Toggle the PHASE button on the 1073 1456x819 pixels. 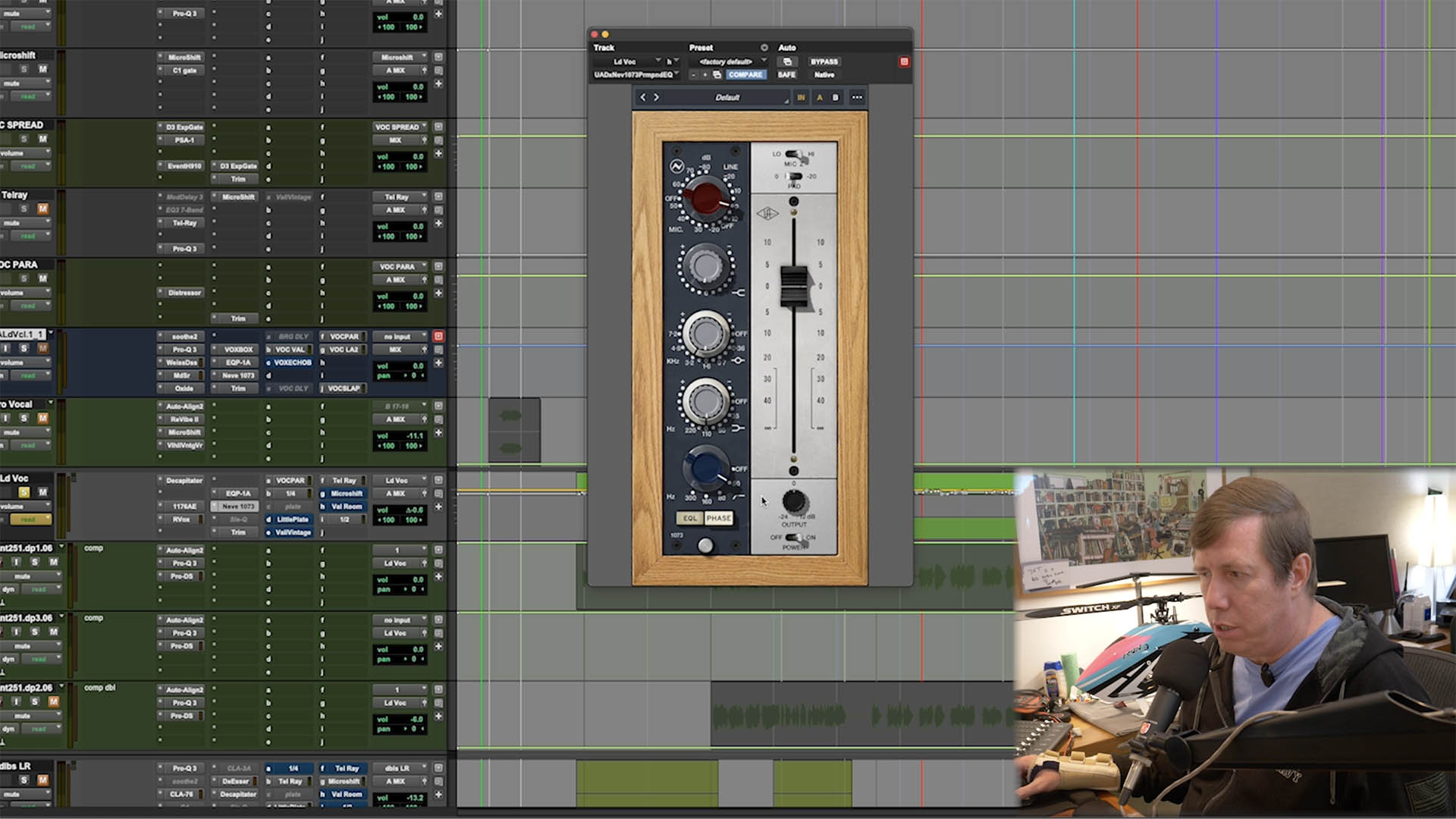[x=718, y=518]
